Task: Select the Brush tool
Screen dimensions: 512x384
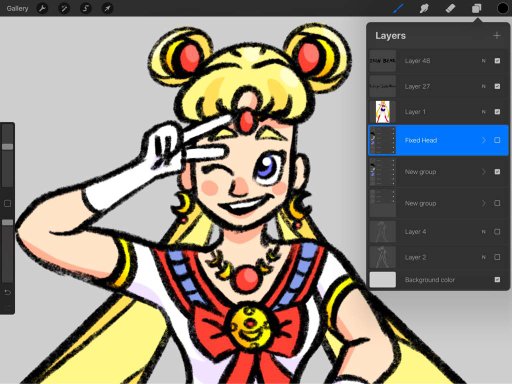Action: [x=398, y=8]
